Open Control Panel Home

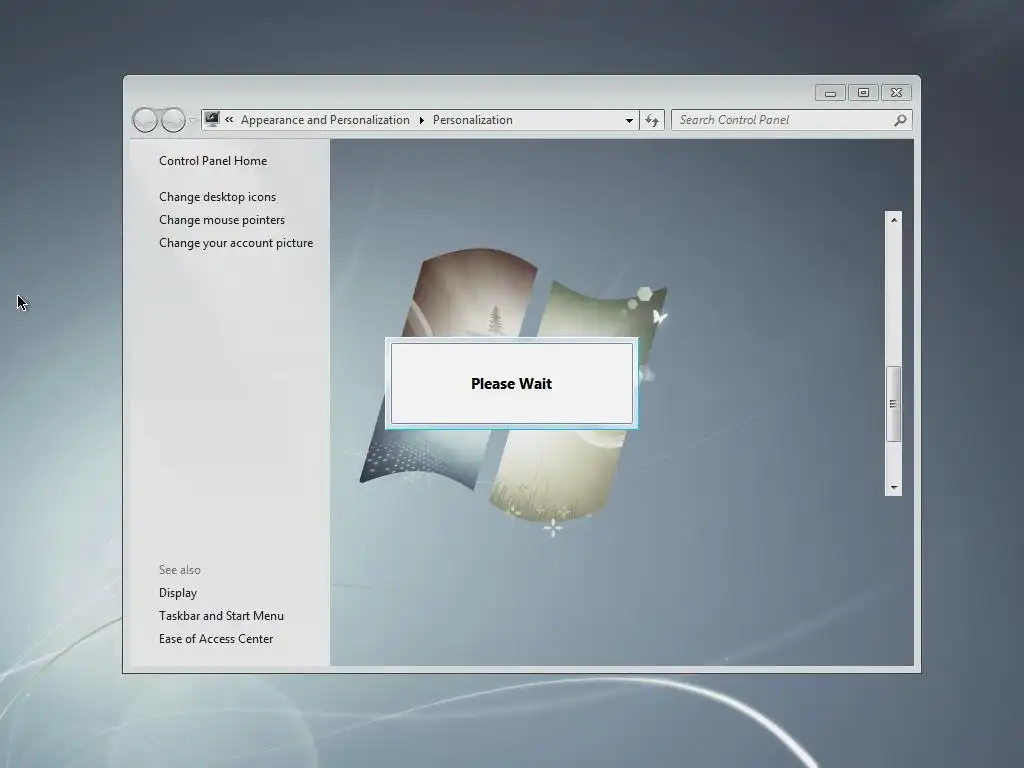click(x=213, y=161)
